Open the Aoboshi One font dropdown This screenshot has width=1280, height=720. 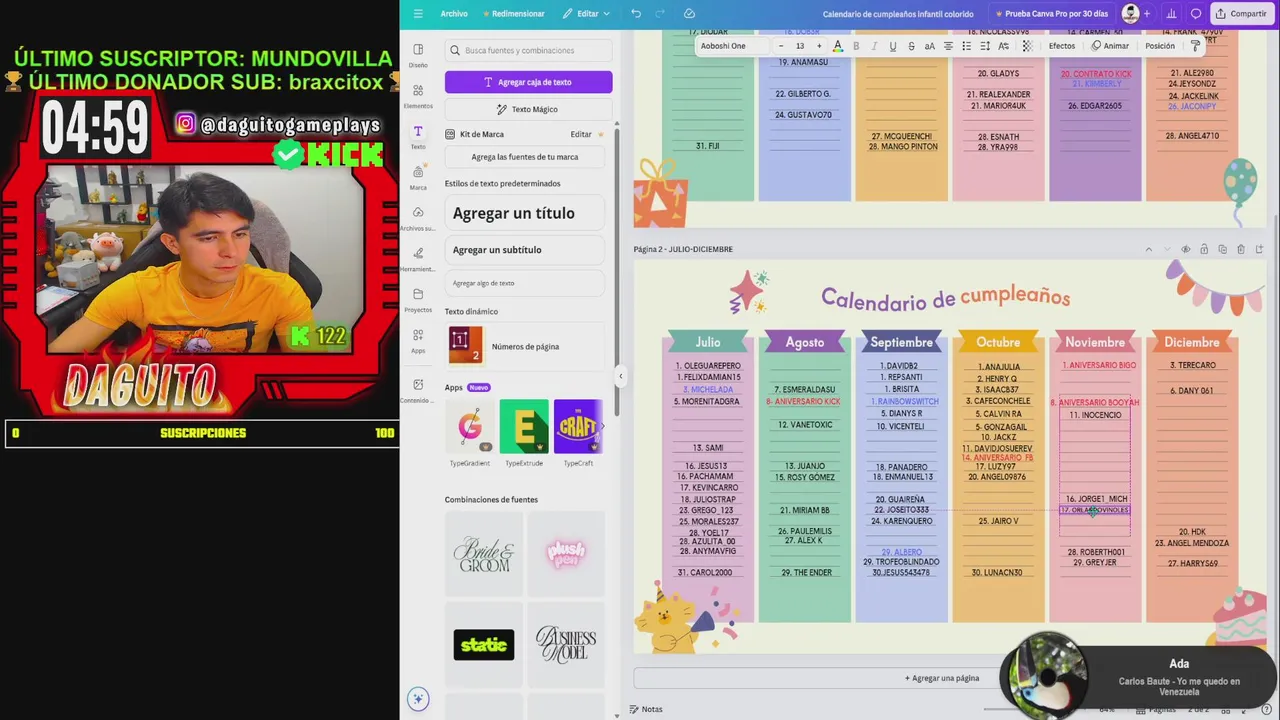(x=731, y=46)
